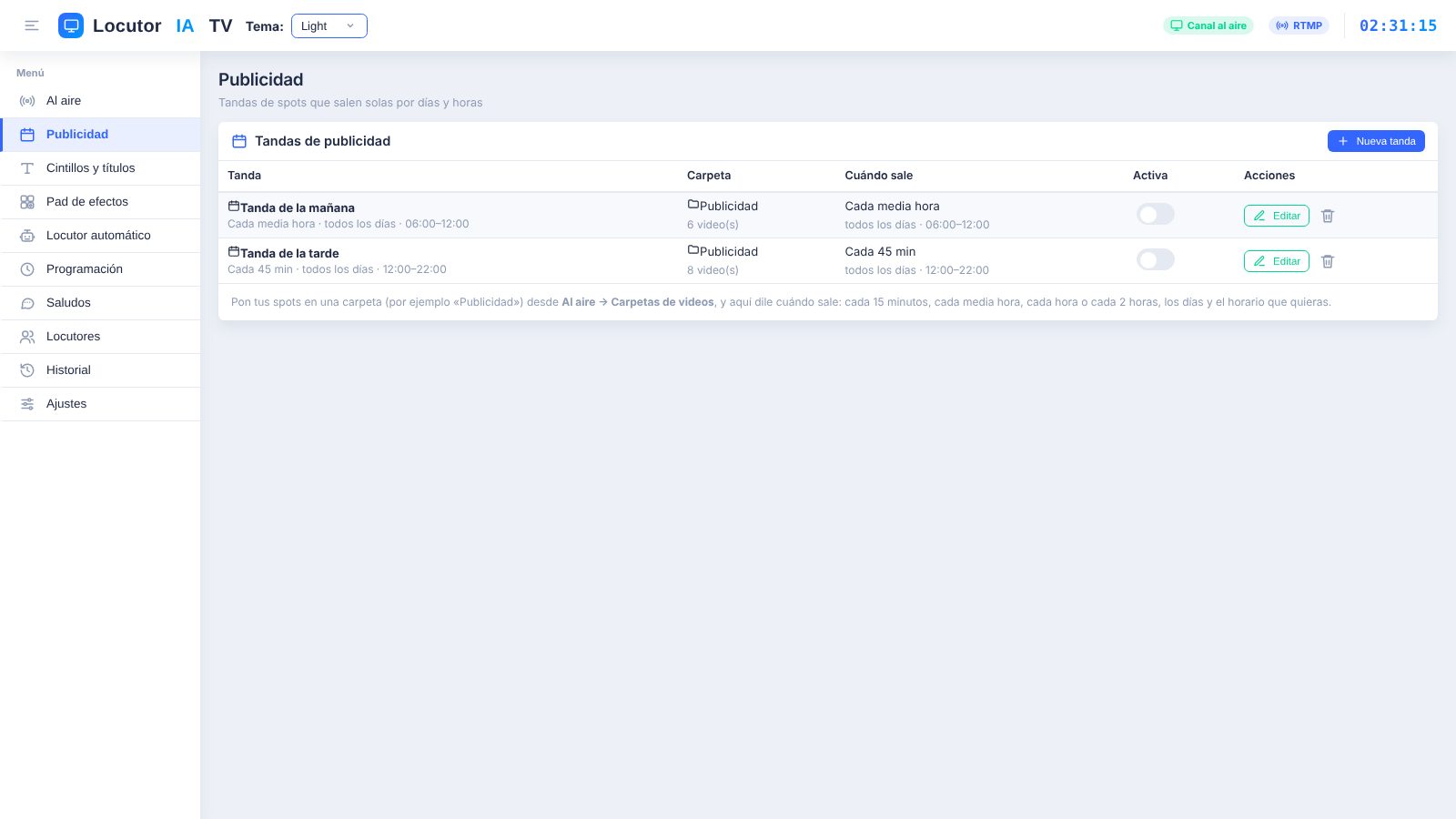Go to Cintillos y títulos
Screen dimensions: 1456x819
[100, 168]
